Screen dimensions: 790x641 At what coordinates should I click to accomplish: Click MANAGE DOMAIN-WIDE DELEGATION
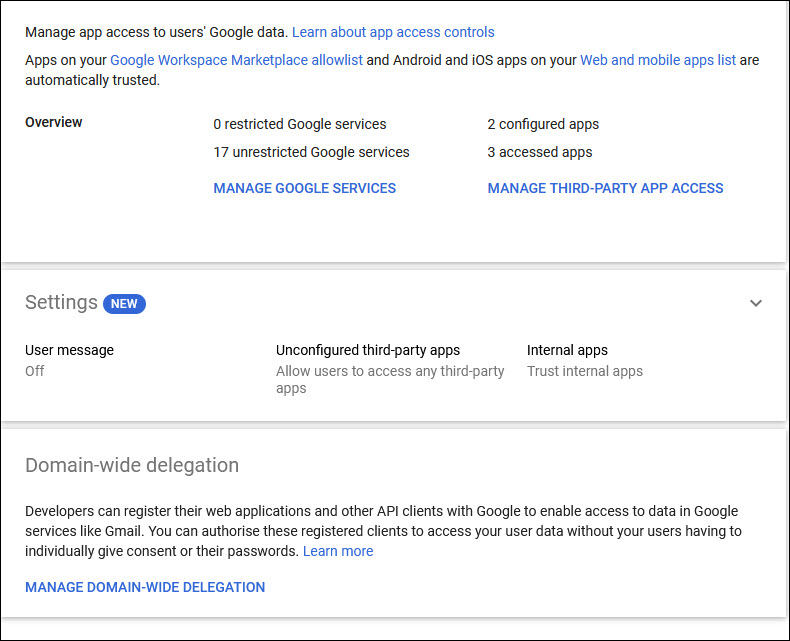tap(145, 587)
